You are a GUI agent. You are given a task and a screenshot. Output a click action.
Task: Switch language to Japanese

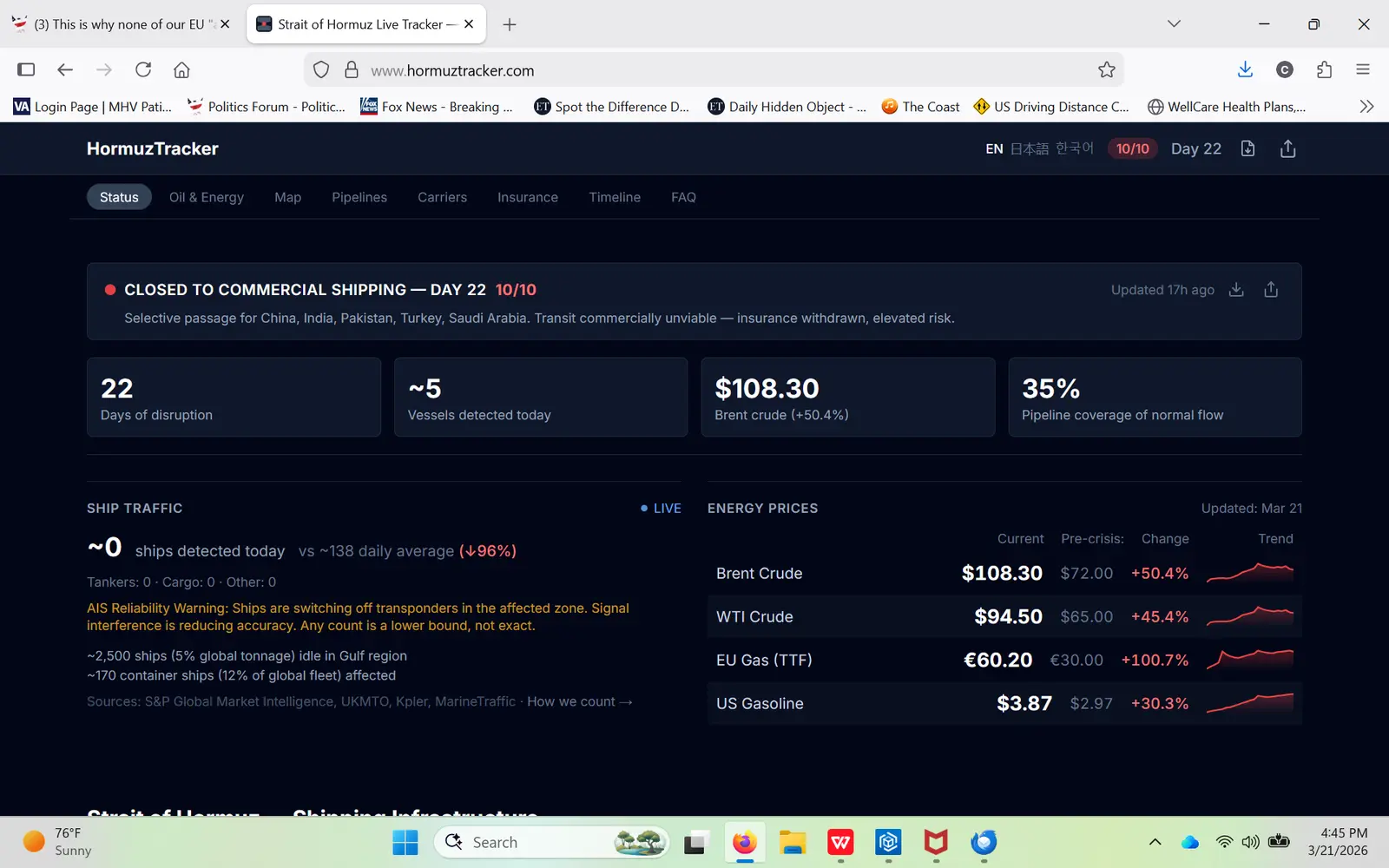1029,149
